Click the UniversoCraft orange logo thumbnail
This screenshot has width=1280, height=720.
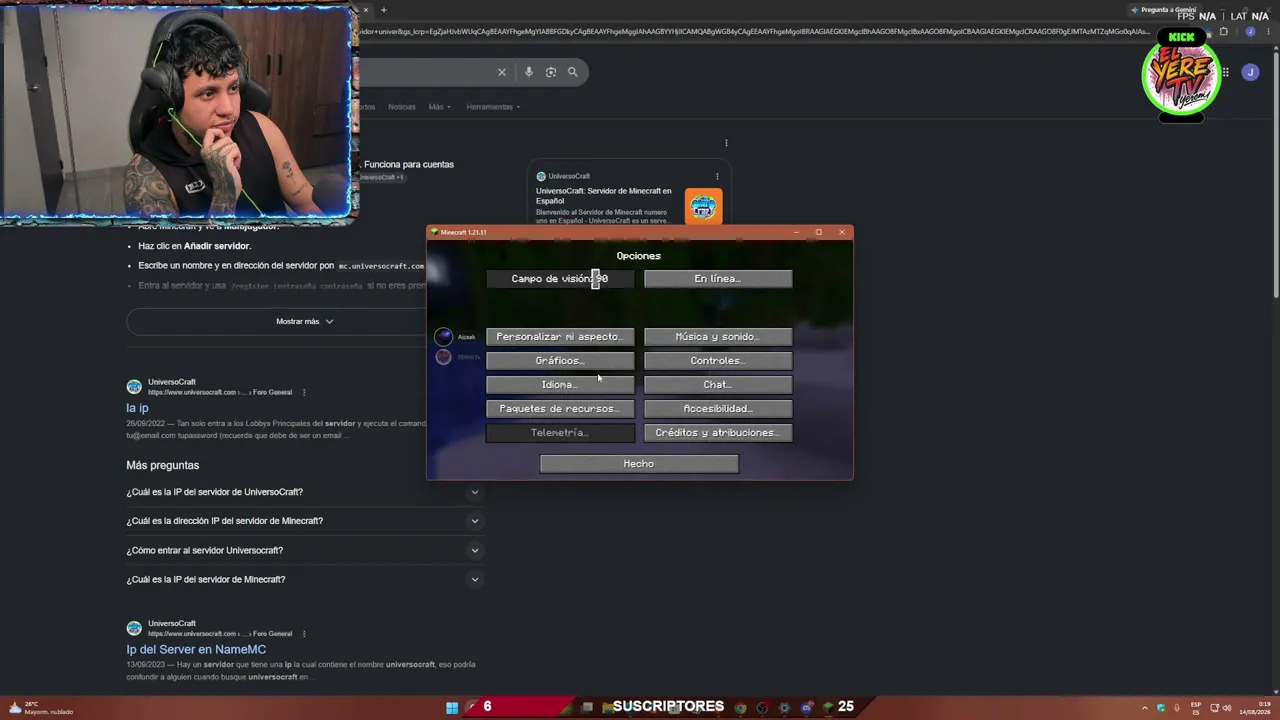(x=703, y=207)
